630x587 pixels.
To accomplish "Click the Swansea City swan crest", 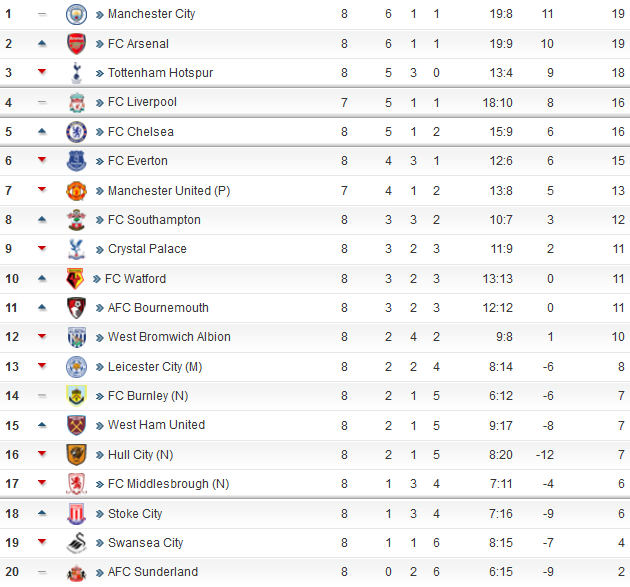I will click(76, 543).
